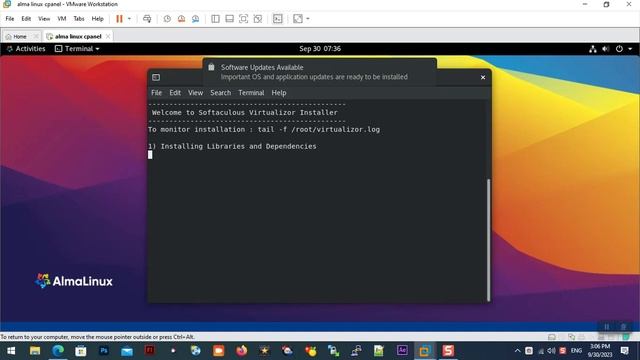Open the VM menu in VMware
The width and height of the screenshot is (640, 360).
click(62, 19)
